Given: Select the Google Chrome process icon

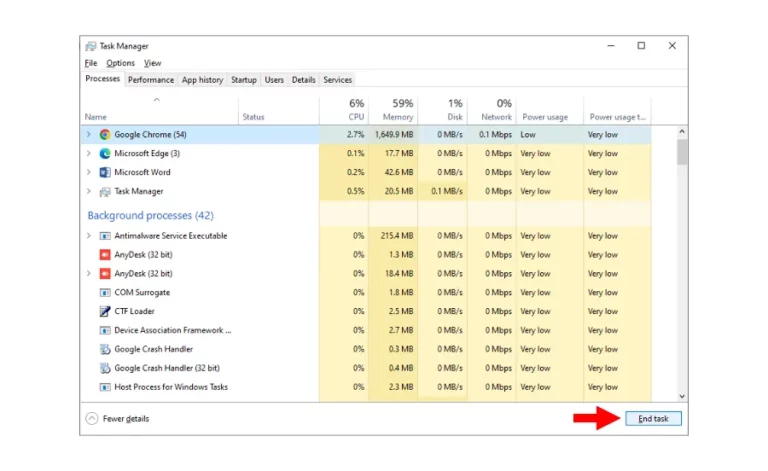Looking at the screenshot, I should (x=105, y=135).
